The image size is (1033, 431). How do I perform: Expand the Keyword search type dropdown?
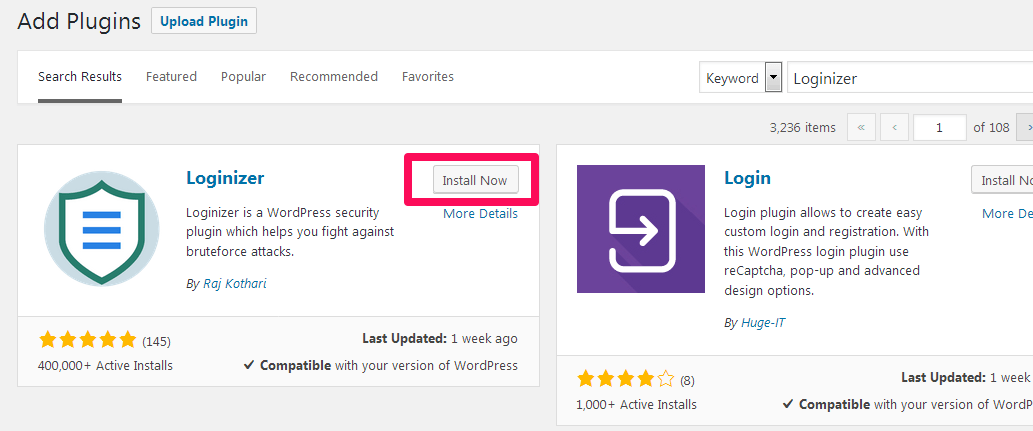coord(740,78)
